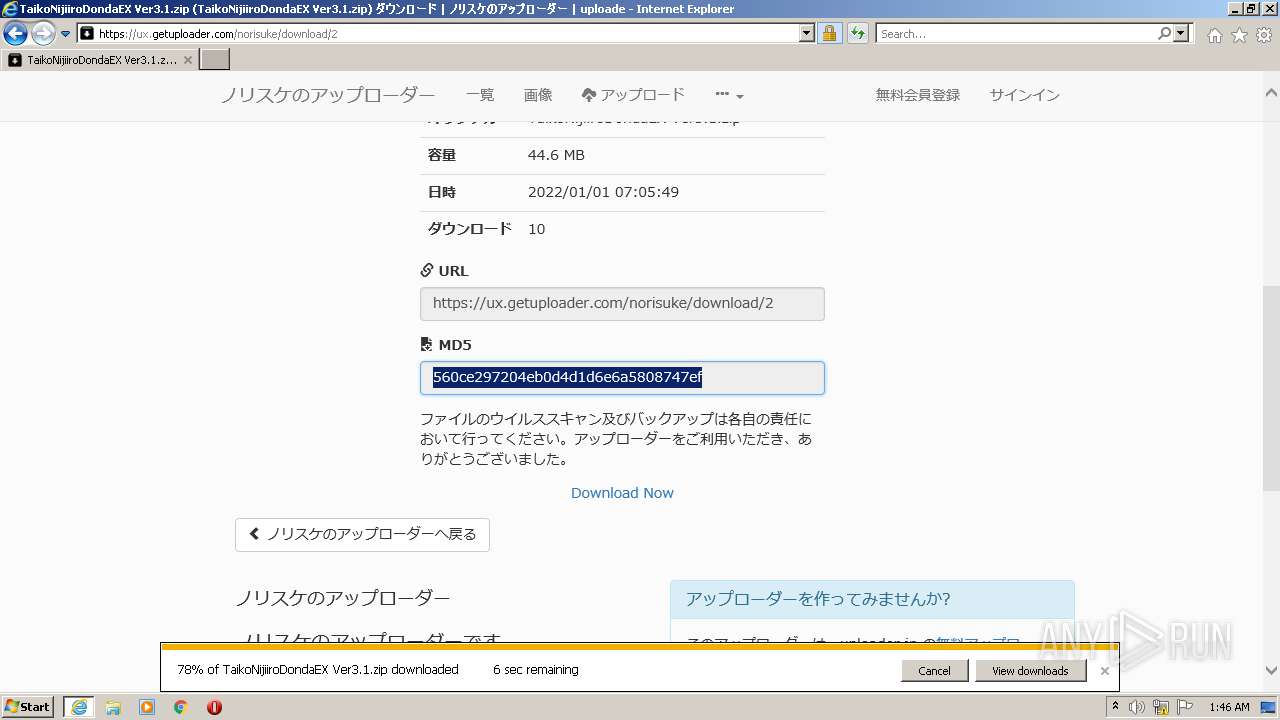Click the browser Forward arrow button

[x=43, y=34]
